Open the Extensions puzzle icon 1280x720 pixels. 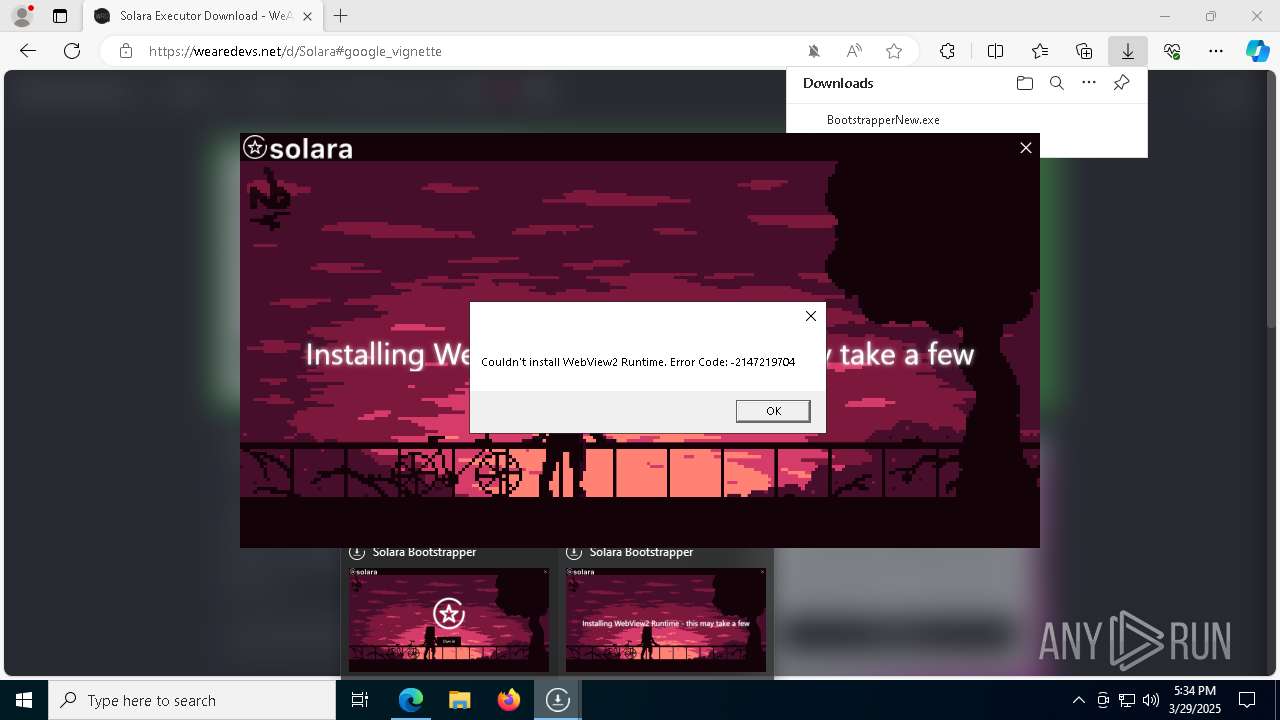[x=947, y=51]
